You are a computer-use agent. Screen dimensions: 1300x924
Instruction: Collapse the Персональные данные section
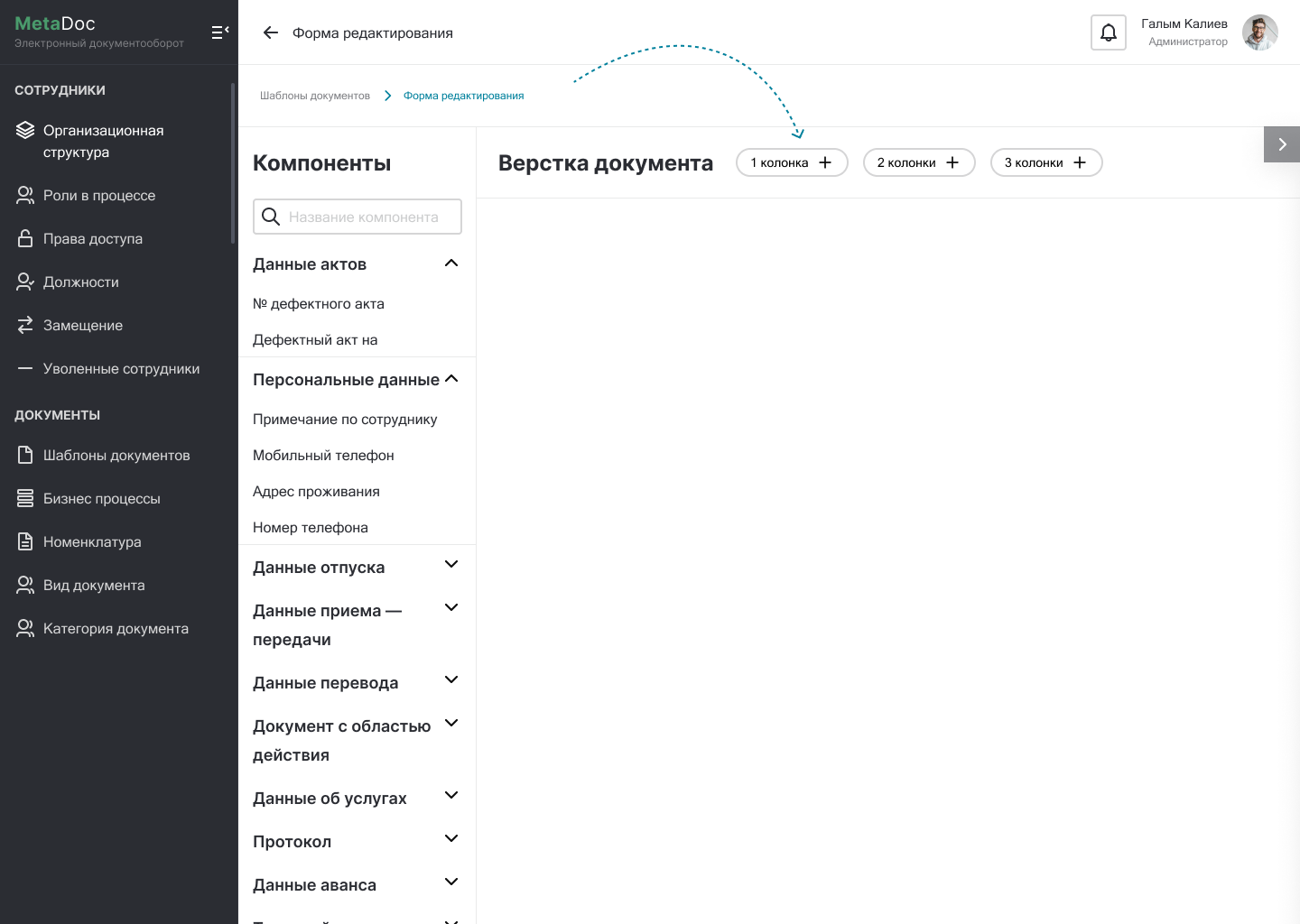pos(451,379)
